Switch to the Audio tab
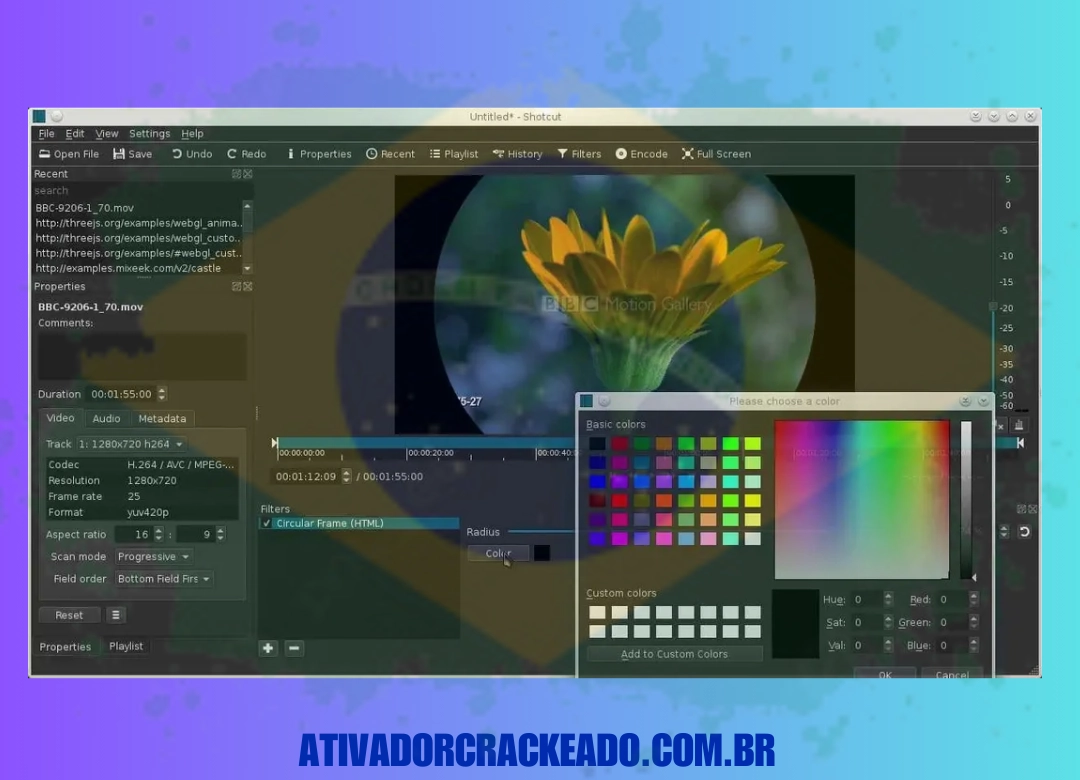The width and height of the screenshot is (1080, 780). [106, 418]
